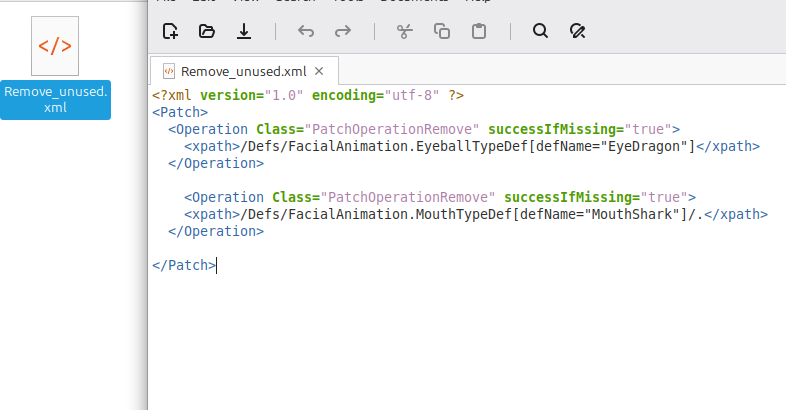
Task: Click the second closing </Operation> tag
Action: coord(216,232)
